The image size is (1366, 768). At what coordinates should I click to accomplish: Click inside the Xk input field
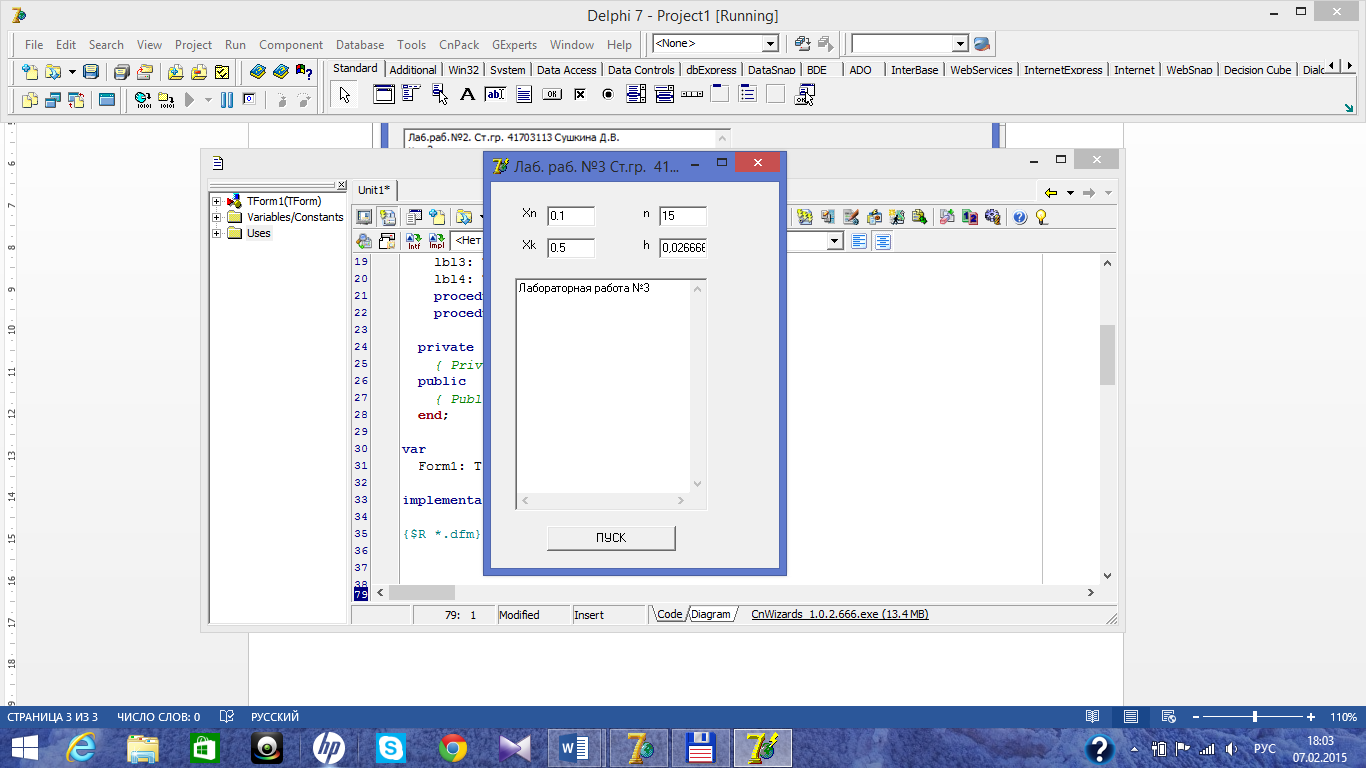571,248
